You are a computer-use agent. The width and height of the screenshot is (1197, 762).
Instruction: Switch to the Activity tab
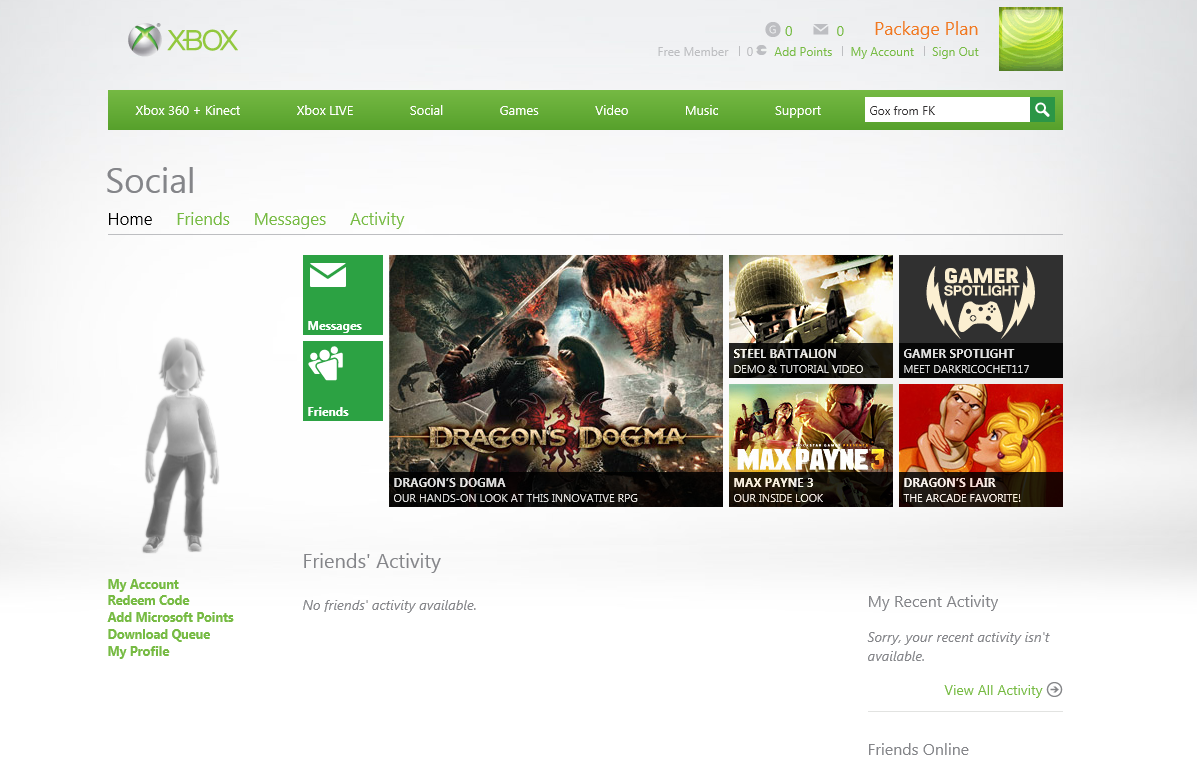point(377,220)
